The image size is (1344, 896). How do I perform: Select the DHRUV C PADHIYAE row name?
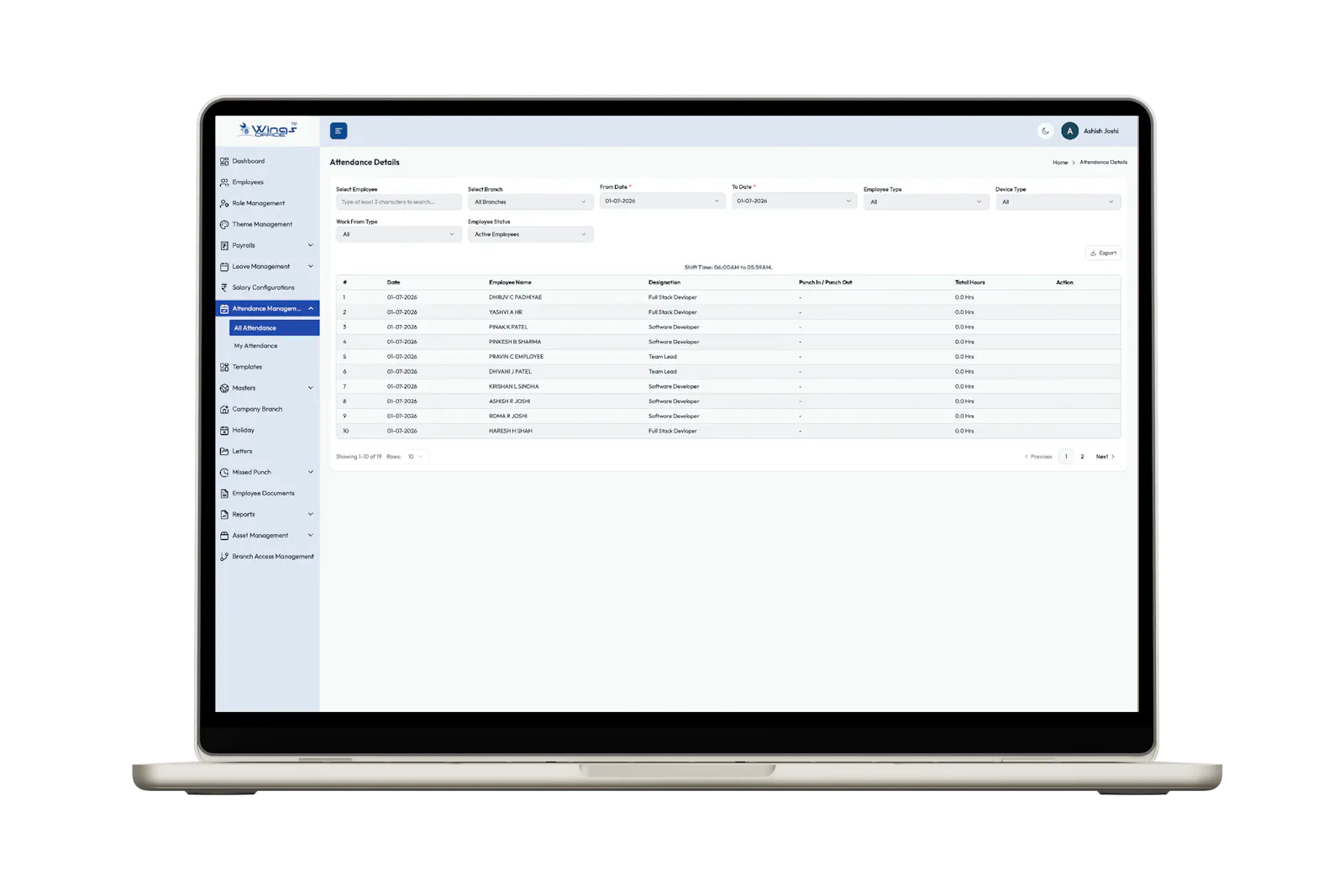point(515,297)
